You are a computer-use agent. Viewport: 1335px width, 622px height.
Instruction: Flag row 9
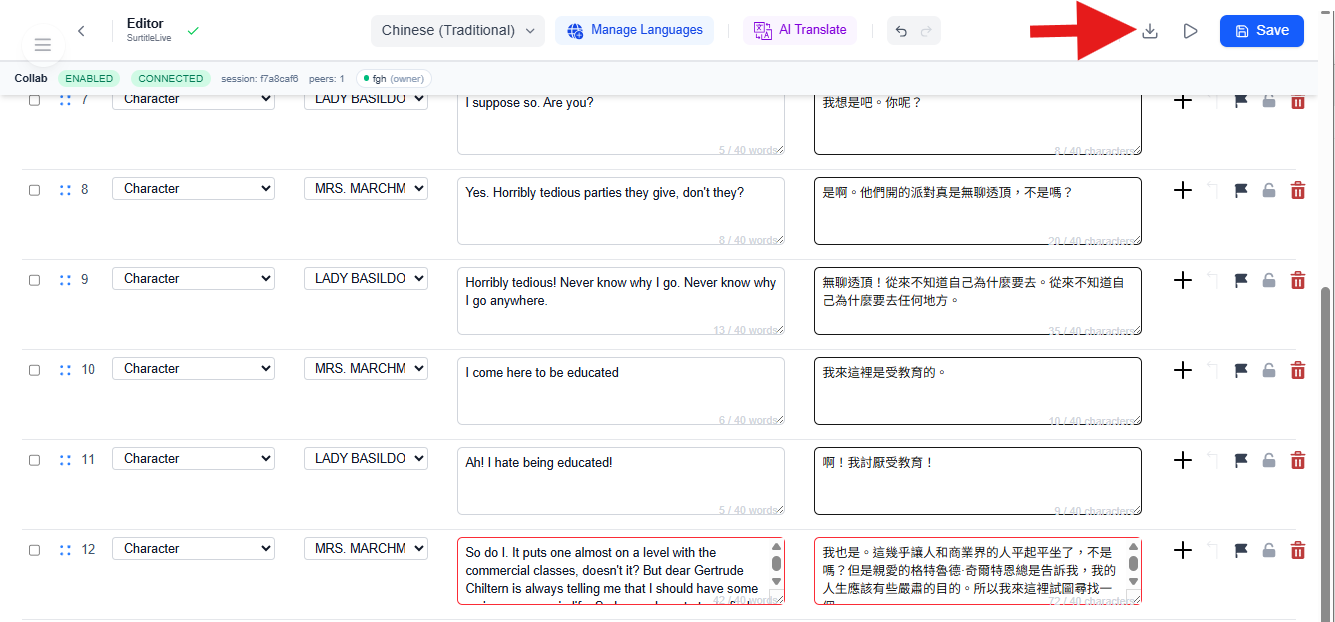tap(1241, 281)
